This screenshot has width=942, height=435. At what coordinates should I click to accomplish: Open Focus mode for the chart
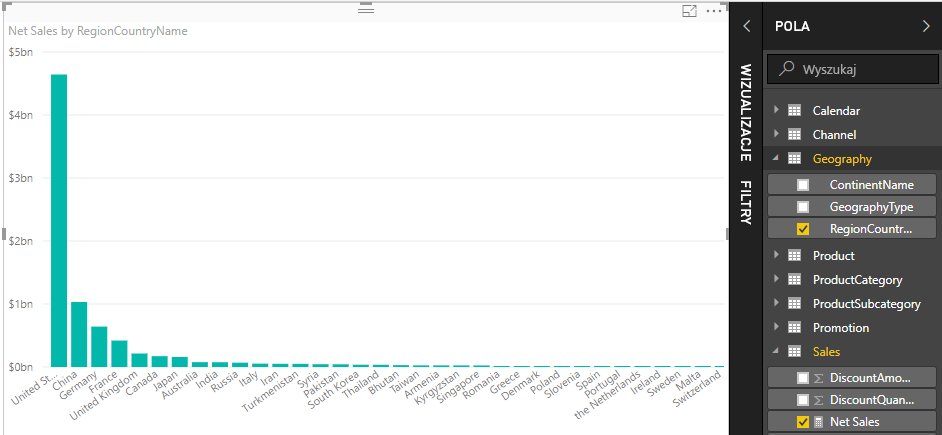(x=689, y=11)
